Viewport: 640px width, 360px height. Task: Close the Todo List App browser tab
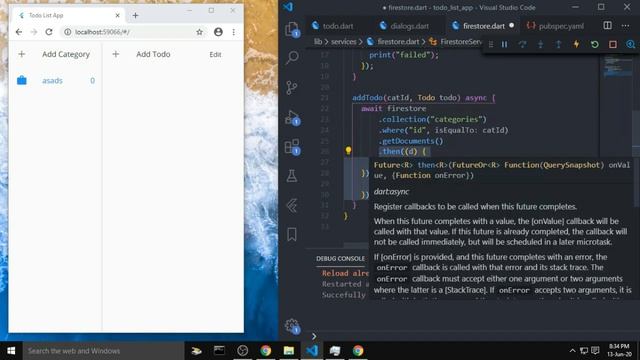click(118, 16)
